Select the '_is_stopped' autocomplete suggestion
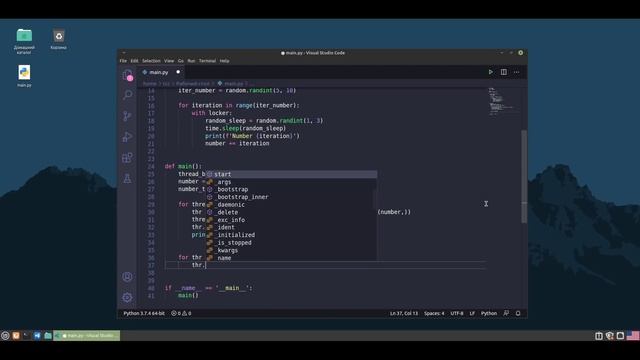Screen dimensions: 640x360 pyautogui.click(x=291, y=243)
